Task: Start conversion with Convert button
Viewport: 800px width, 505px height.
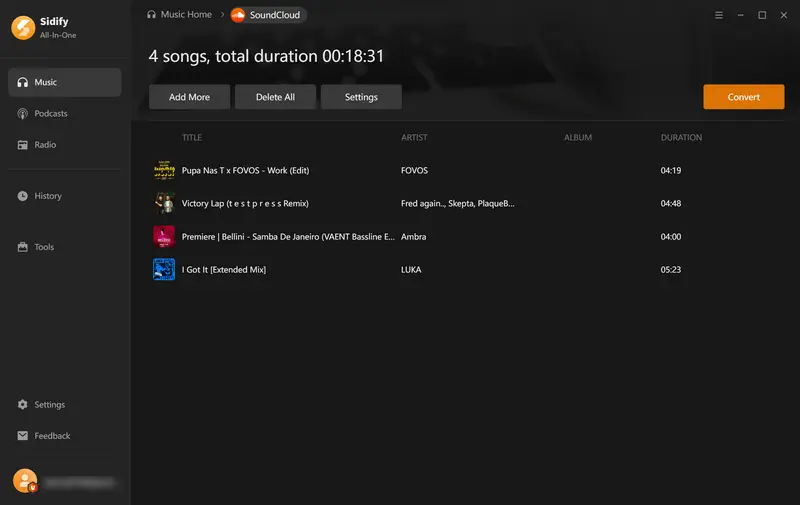Action: pos(744,97)
